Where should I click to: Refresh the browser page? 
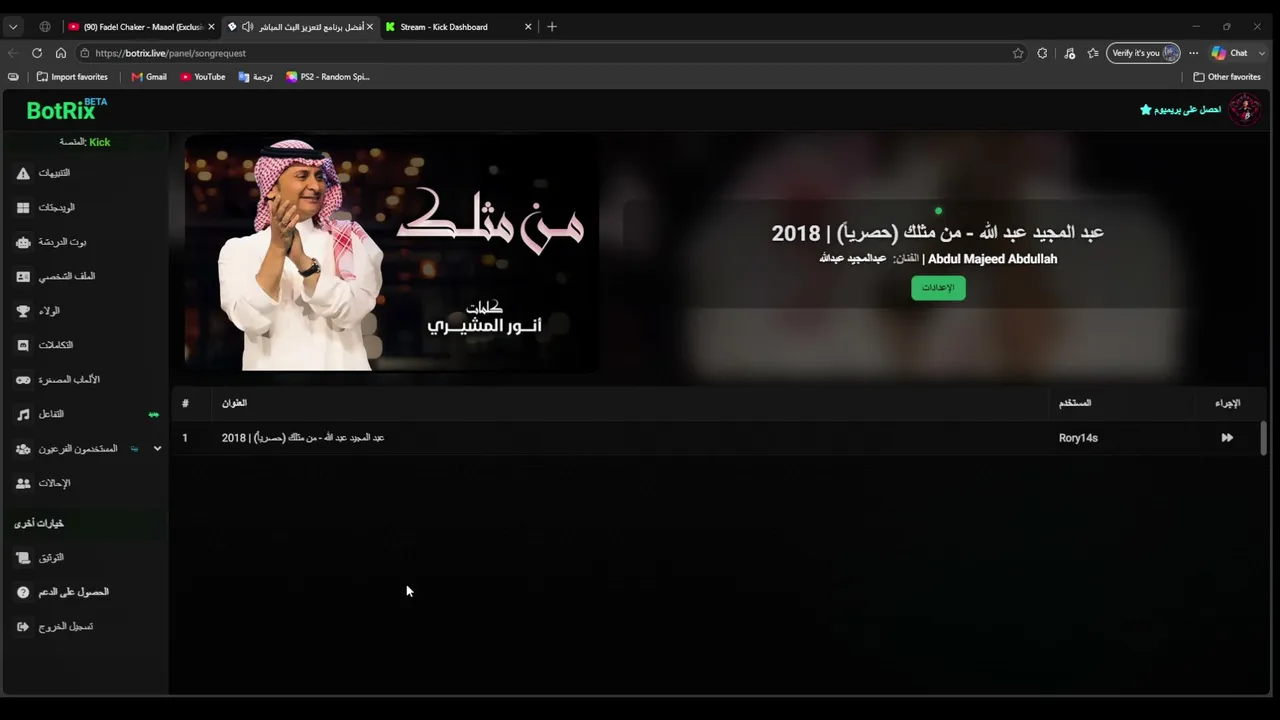click(x=37, y=53)
